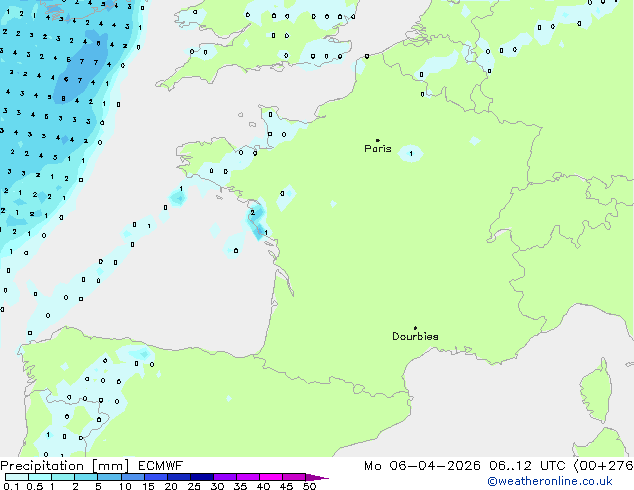Click the '50' legend scale value
The height and width of the screenshot is (490, 634).
(x=309, y=486)
